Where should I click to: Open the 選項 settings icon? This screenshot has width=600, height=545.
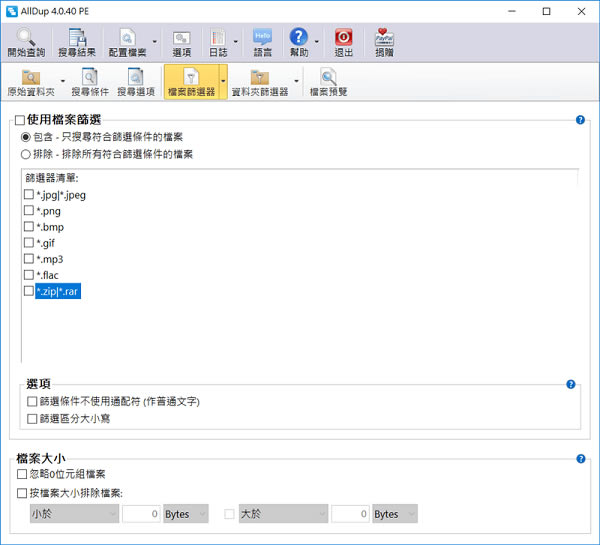(181, 38)
